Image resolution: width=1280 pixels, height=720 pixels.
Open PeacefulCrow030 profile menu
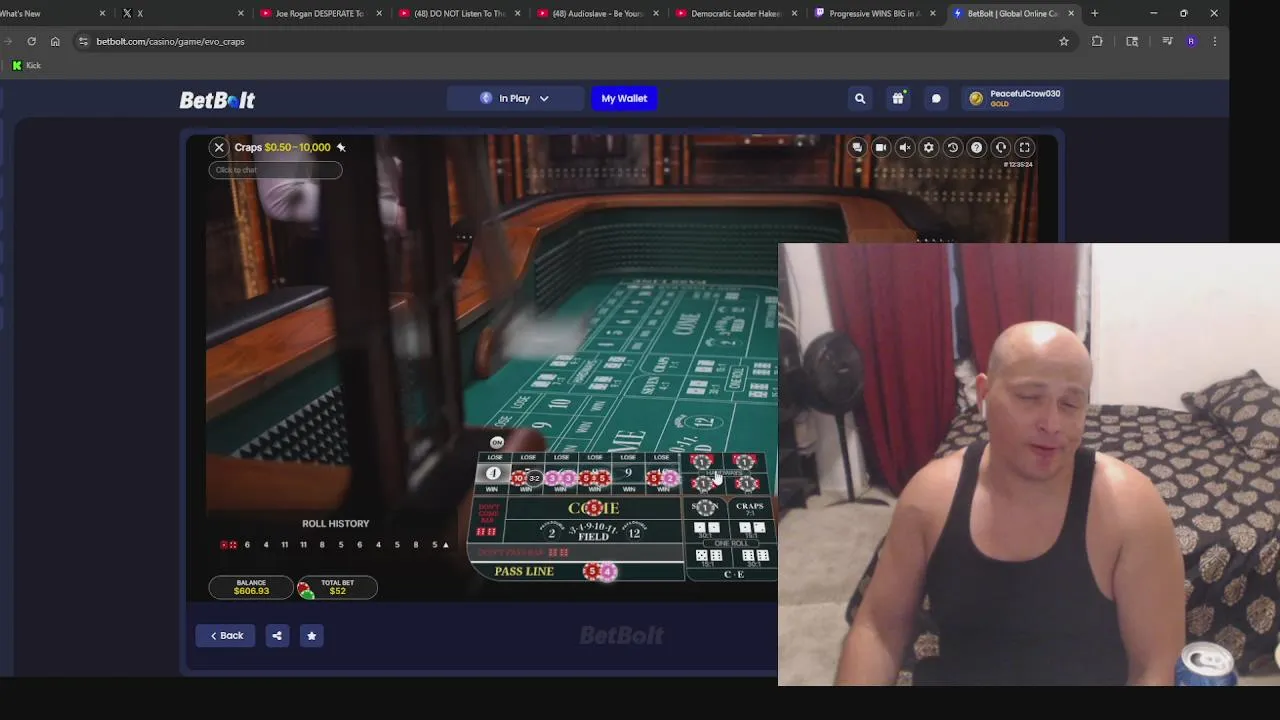point(1015,98)
